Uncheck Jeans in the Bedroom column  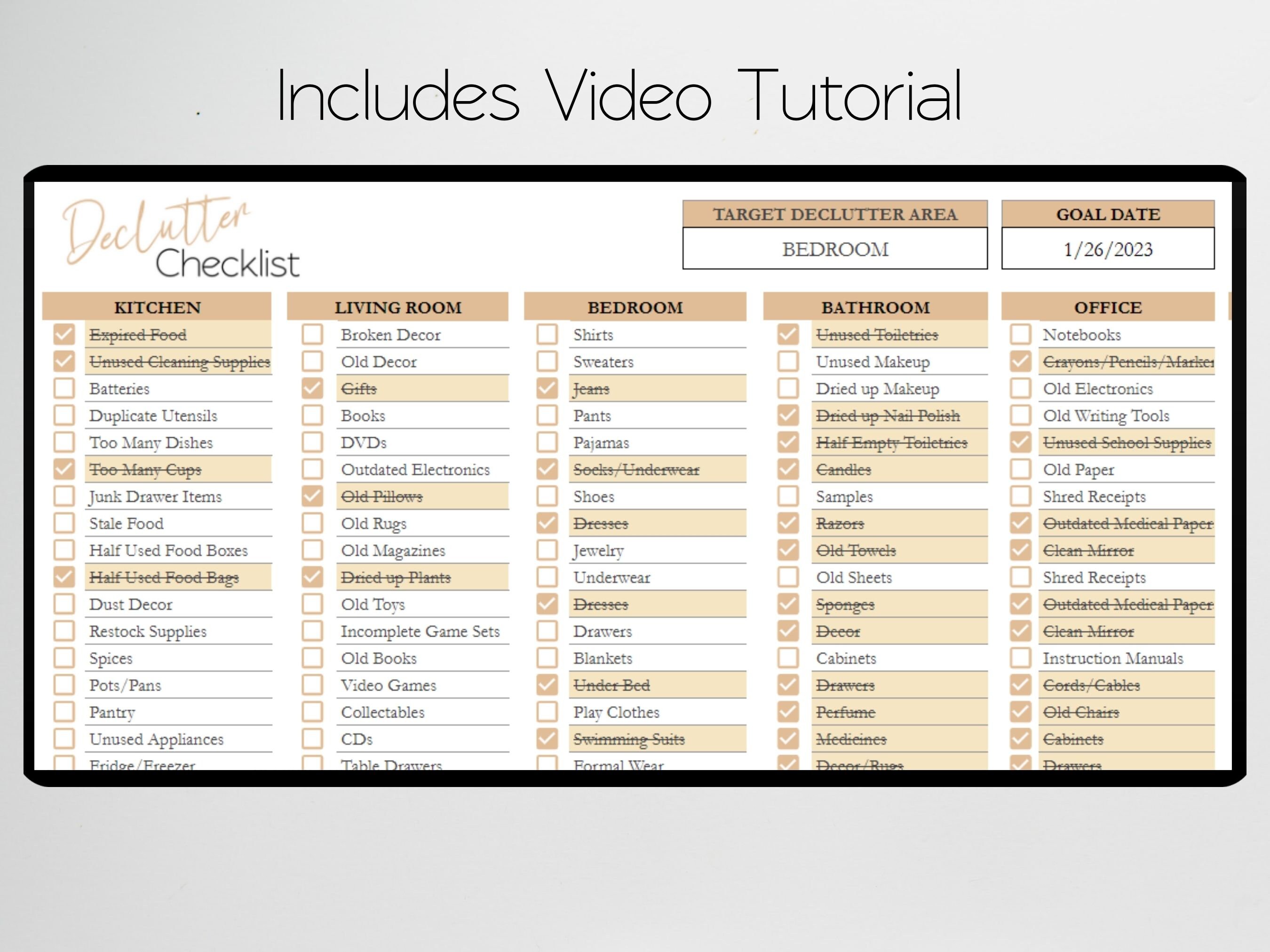[x=547, y=388]
